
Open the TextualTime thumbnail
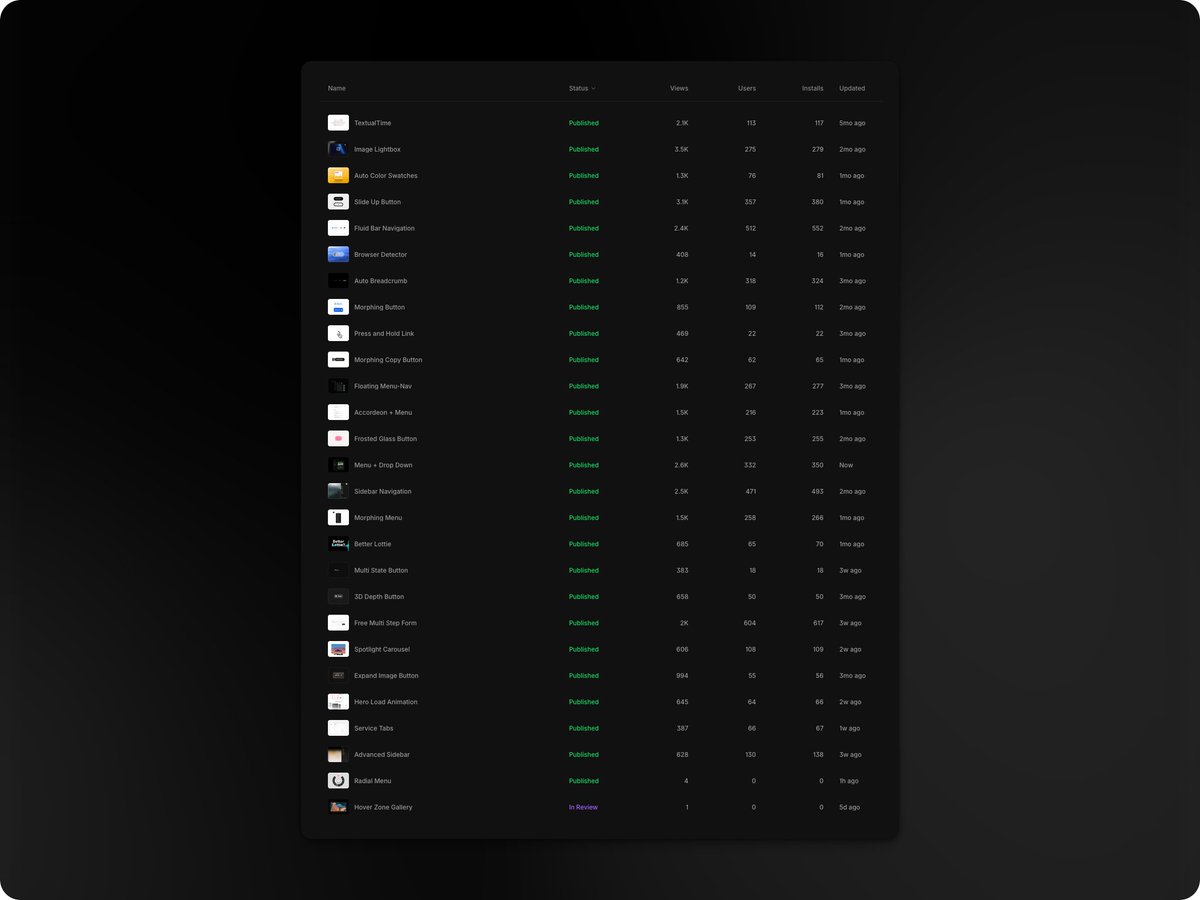click(338, 123)
